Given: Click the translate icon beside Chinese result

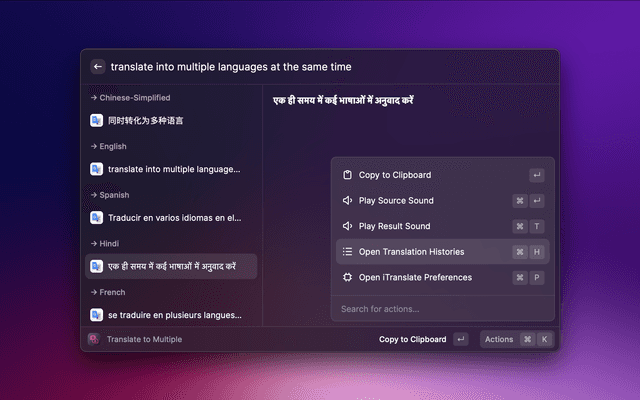Looking at the screenshot, I should click(x=97, y=120).
